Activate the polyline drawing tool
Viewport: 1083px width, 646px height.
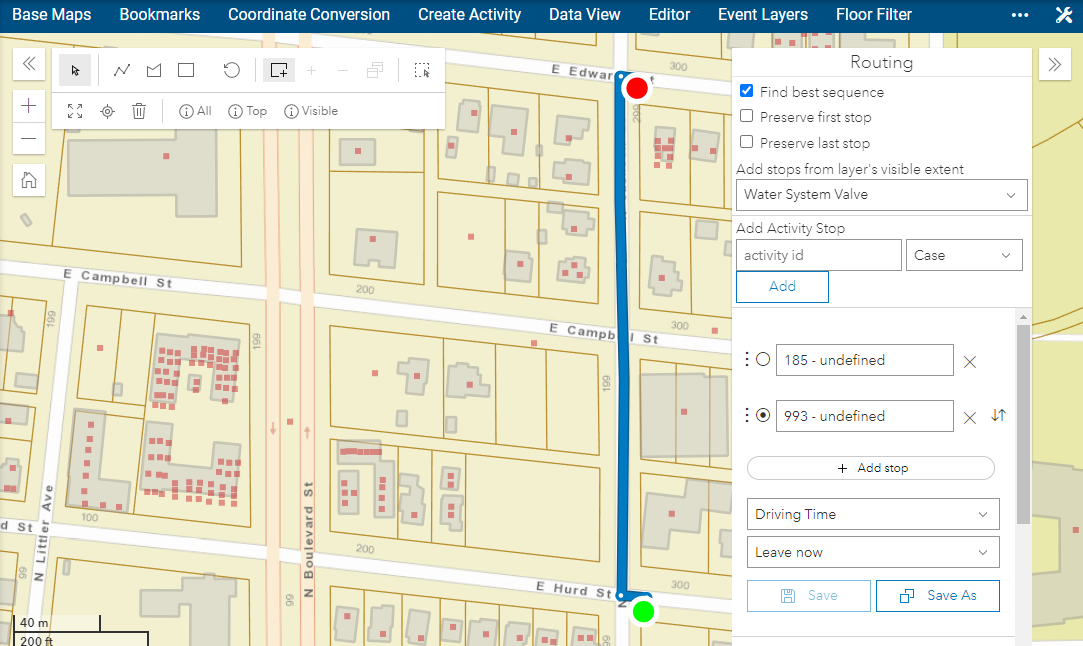click(x=121, y=70)
